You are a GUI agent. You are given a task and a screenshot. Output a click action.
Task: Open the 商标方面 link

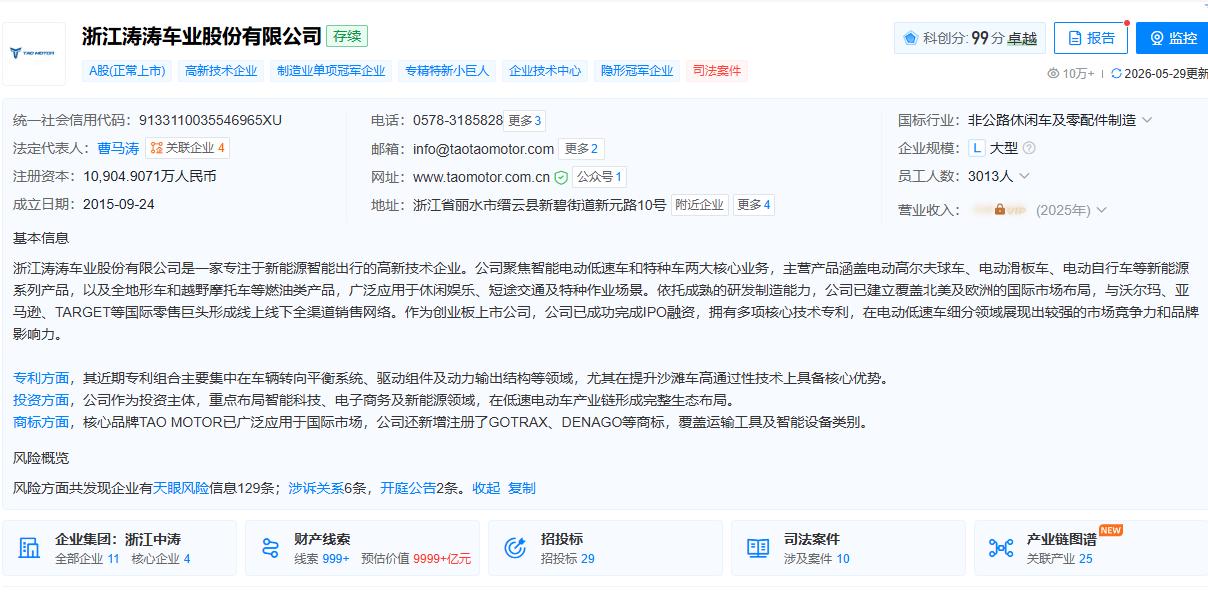(41, 422)
